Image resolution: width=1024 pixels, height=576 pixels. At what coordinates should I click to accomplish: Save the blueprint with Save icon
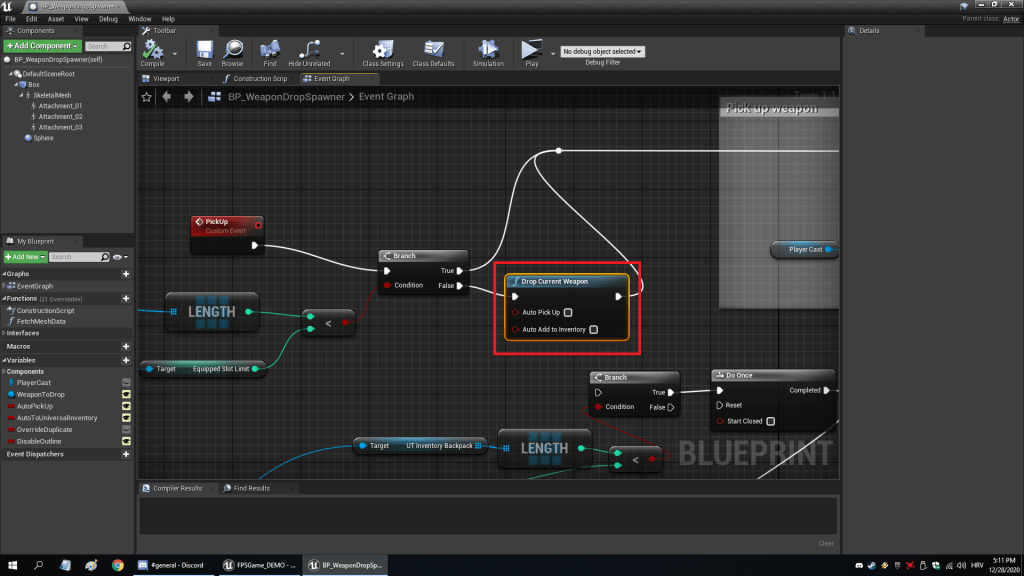(204, 50)
